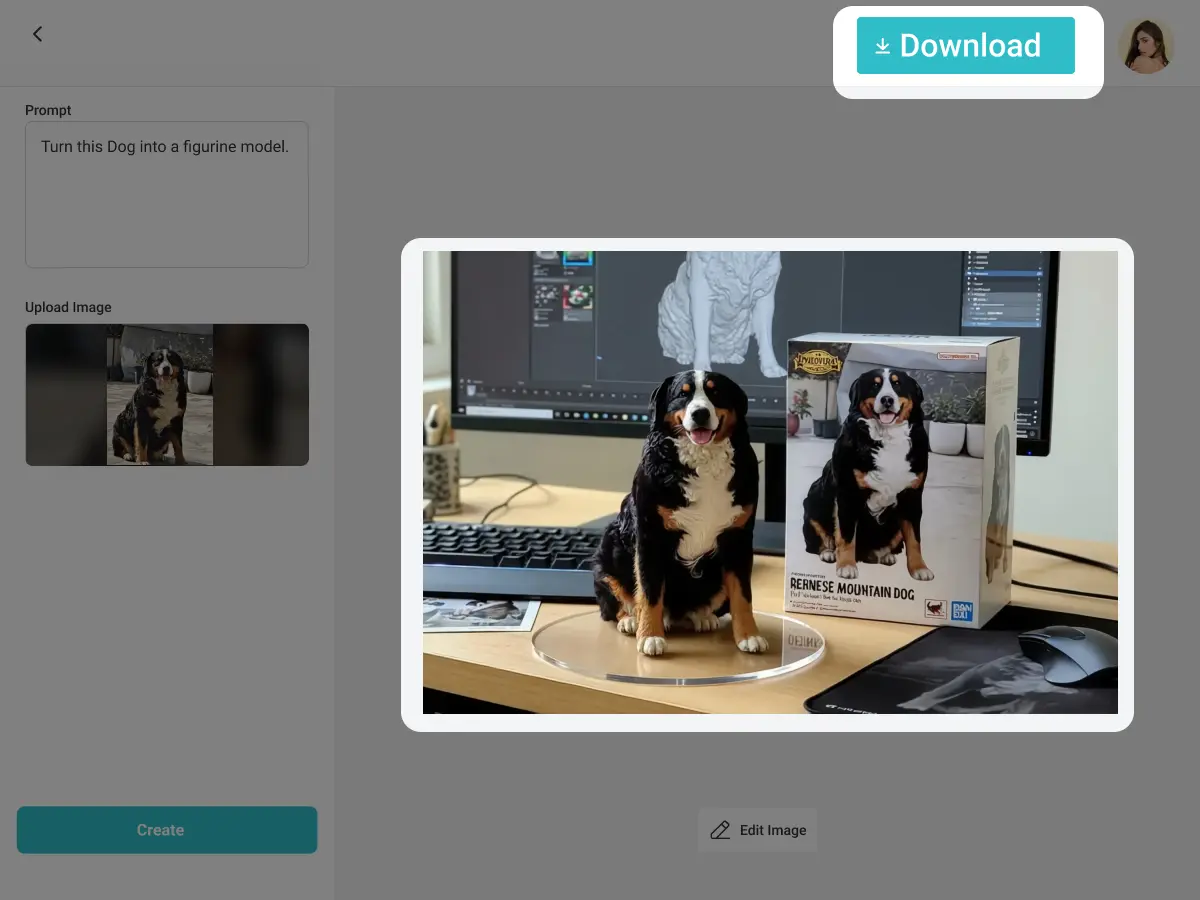Click the Upload Image label
The height and width of the screenshot is (900, 1200).
coord(68,307)
